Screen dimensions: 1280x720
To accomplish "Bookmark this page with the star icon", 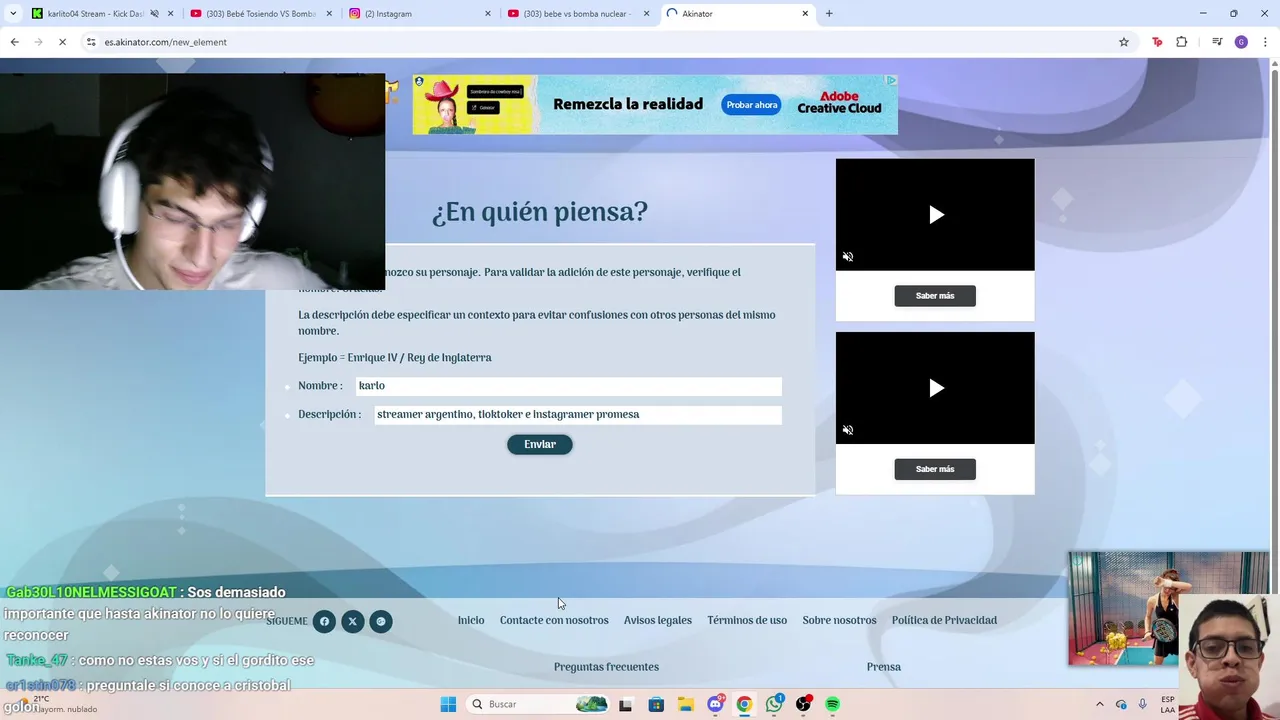I will (x=1124, y=42).
